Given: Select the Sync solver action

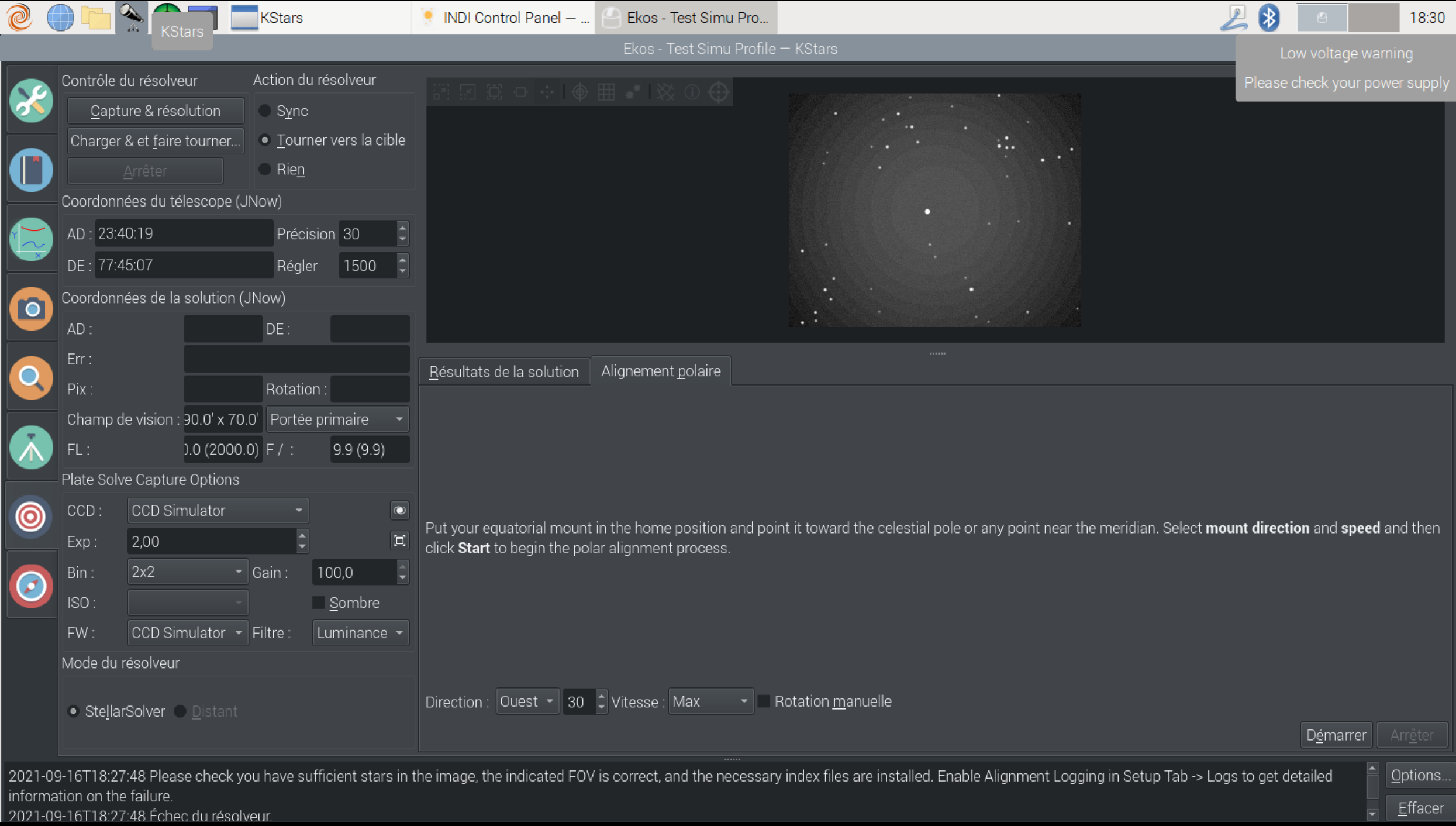Looking at the screenshot, I should click(x=265, y=111).
